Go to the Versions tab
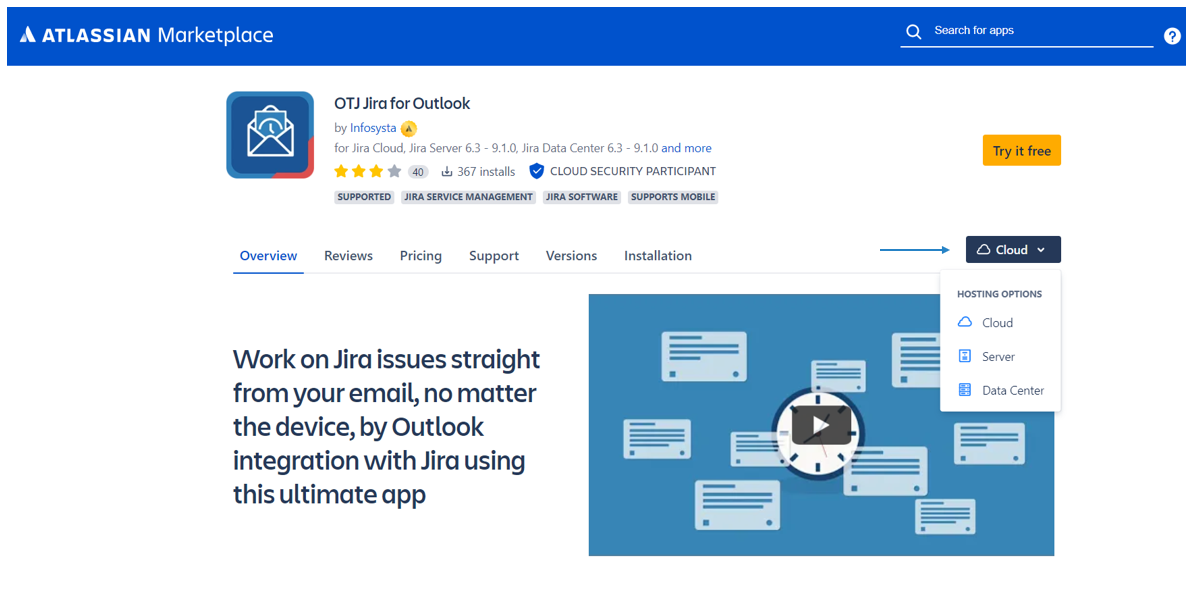The image size is (1193, 606). tap(571, 256)
